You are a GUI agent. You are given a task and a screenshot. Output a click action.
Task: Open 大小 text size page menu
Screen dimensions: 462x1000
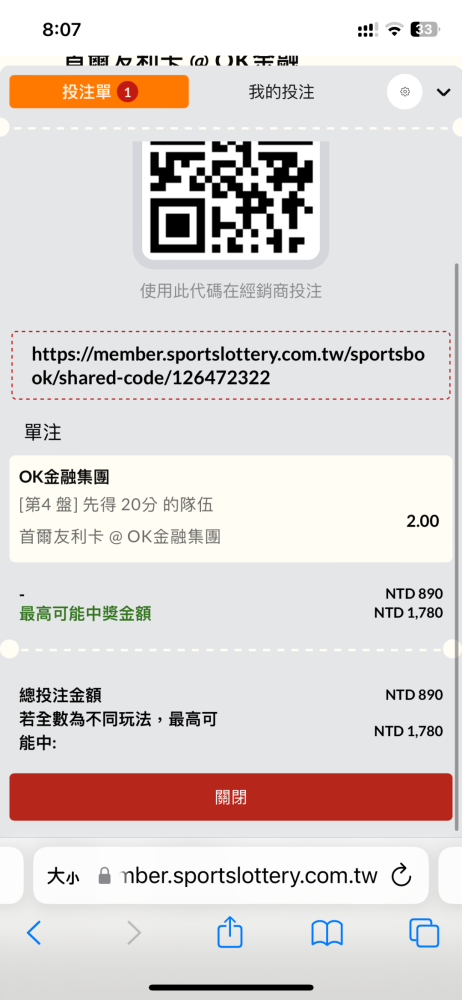click(63, 876)
